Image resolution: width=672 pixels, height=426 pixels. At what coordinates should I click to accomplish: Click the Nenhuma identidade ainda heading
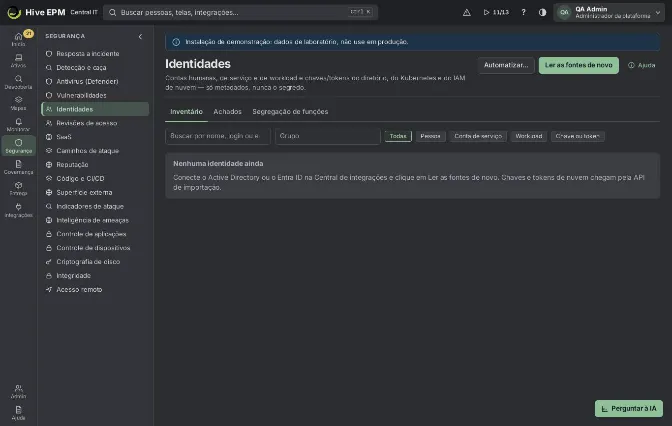click(x=218, y=163)
